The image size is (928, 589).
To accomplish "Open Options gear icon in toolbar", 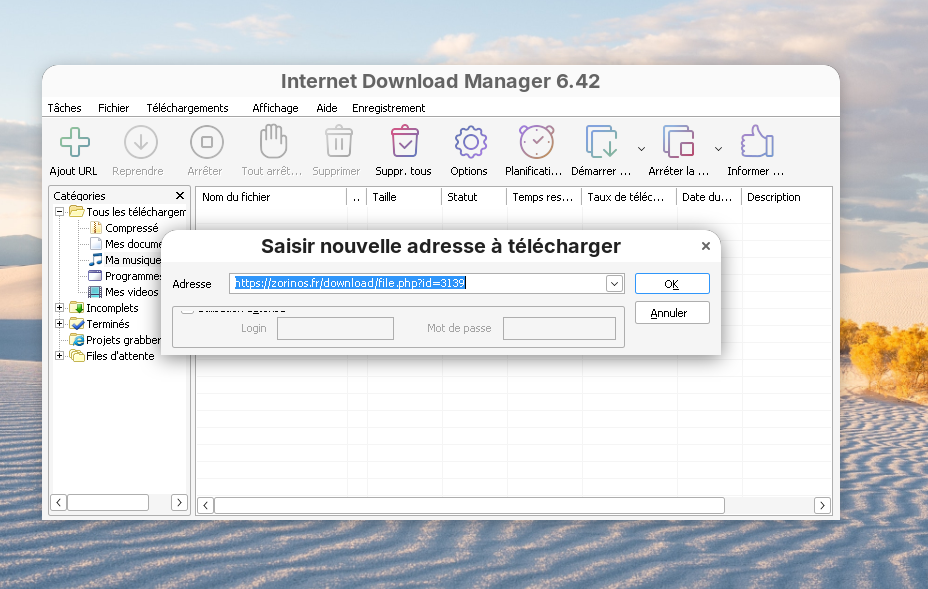I will pos(469,143).
